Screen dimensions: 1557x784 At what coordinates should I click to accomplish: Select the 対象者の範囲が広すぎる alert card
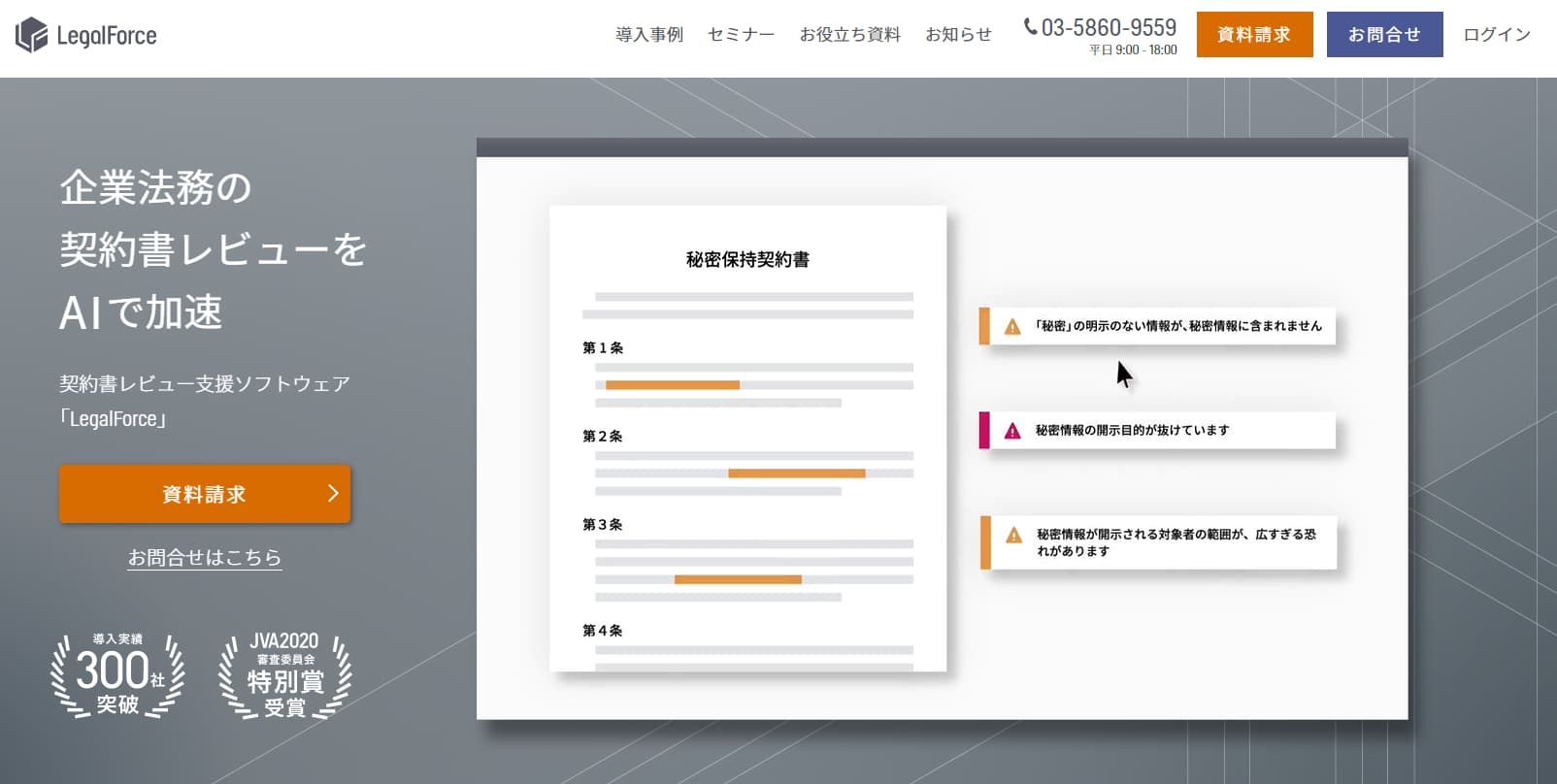pos(1158,542)
